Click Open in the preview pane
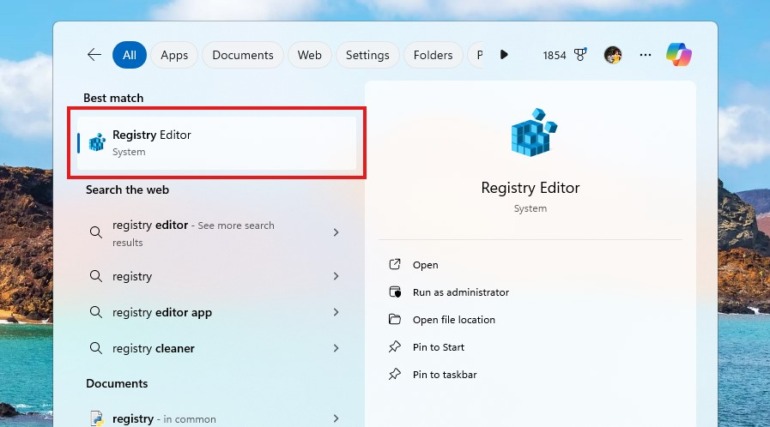 tap(425, 265)
